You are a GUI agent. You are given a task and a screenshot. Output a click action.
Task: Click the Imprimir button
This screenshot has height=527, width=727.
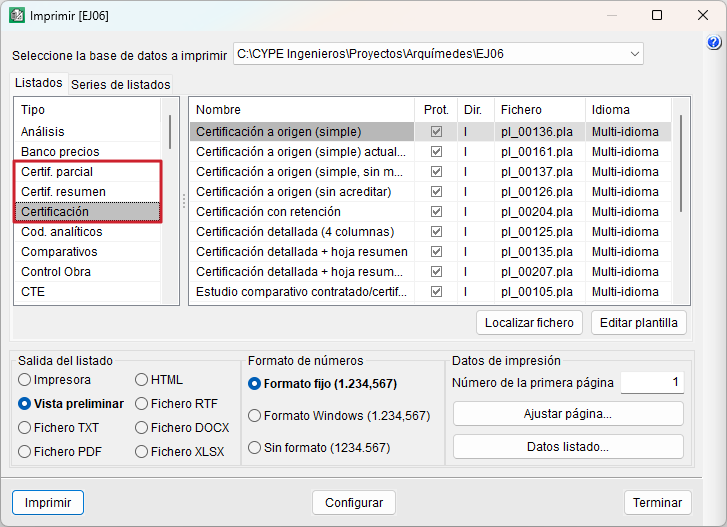click(x=48, y=502)
